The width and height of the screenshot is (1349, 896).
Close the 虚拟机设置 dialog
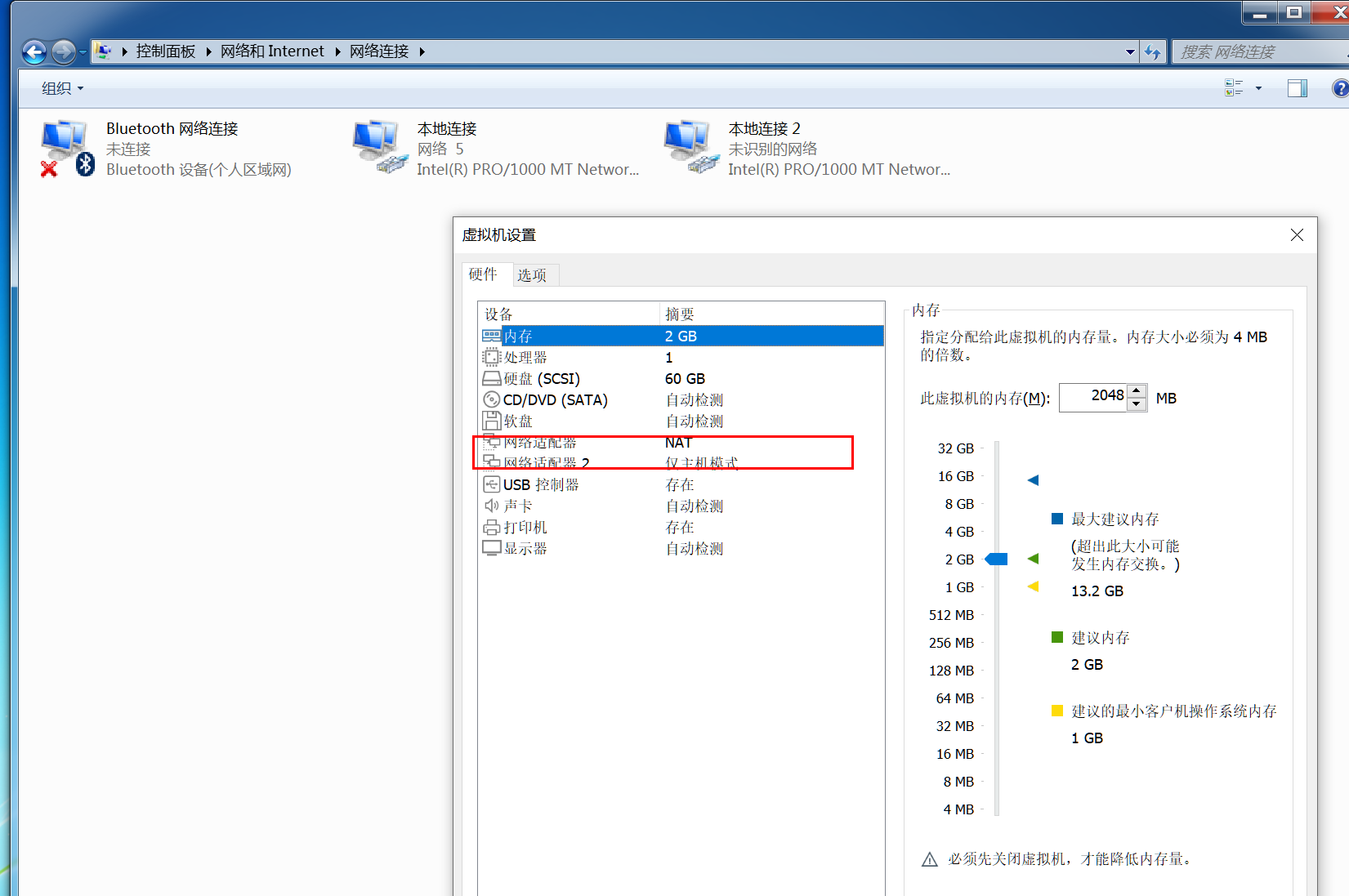tap(1297, 235)
